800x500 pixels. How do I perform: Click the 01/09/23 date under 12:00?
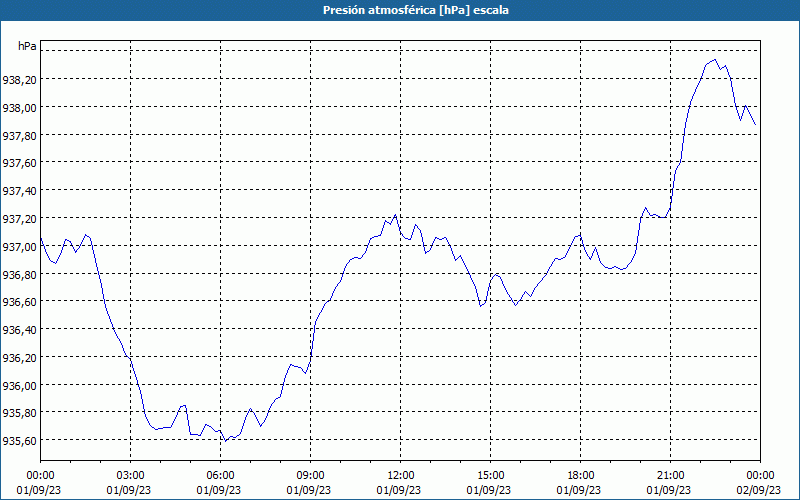coord(398,490)
